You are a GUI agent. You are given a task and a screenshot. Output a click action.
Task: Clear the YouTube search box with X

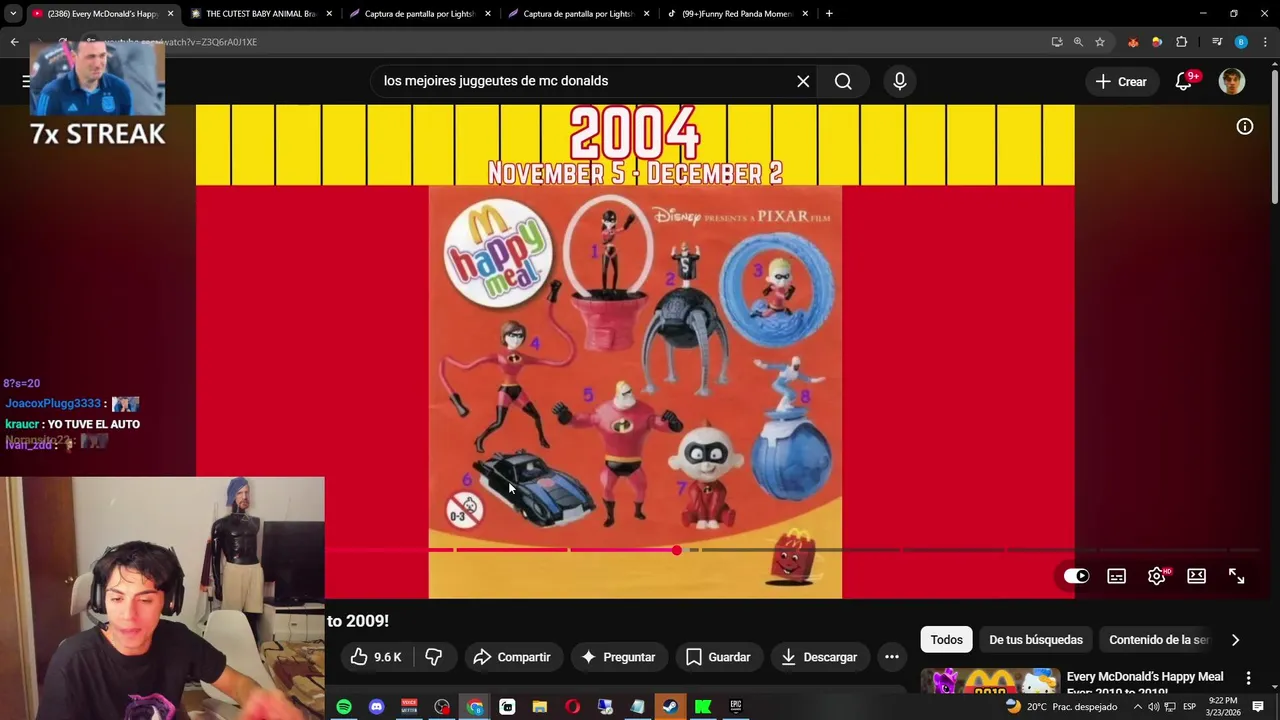pyautogui.click(x=803, y=81)
